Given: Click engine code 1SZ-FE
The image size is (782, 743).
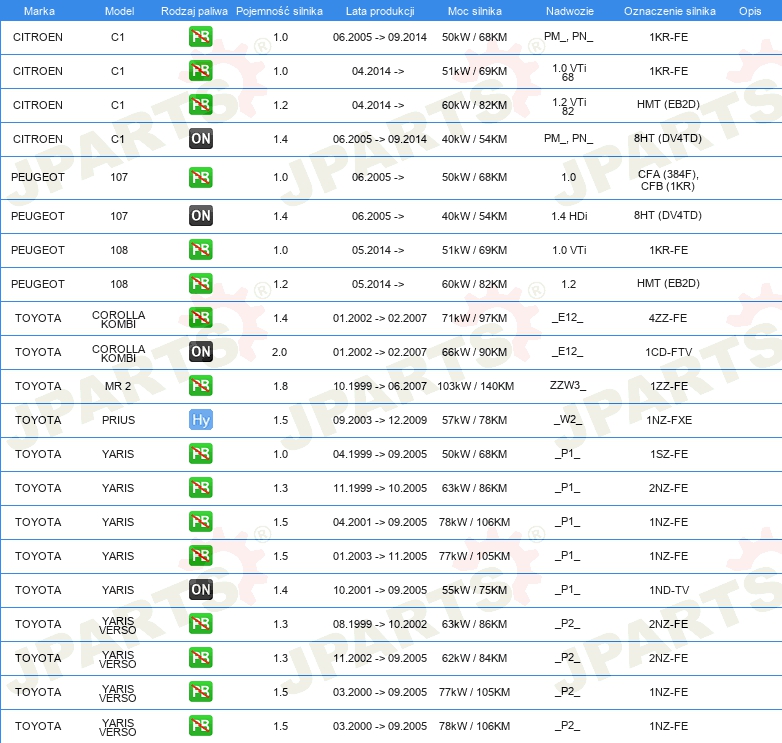Looking at the screenshot, I should pyautogui.click(x=668, y=454).
